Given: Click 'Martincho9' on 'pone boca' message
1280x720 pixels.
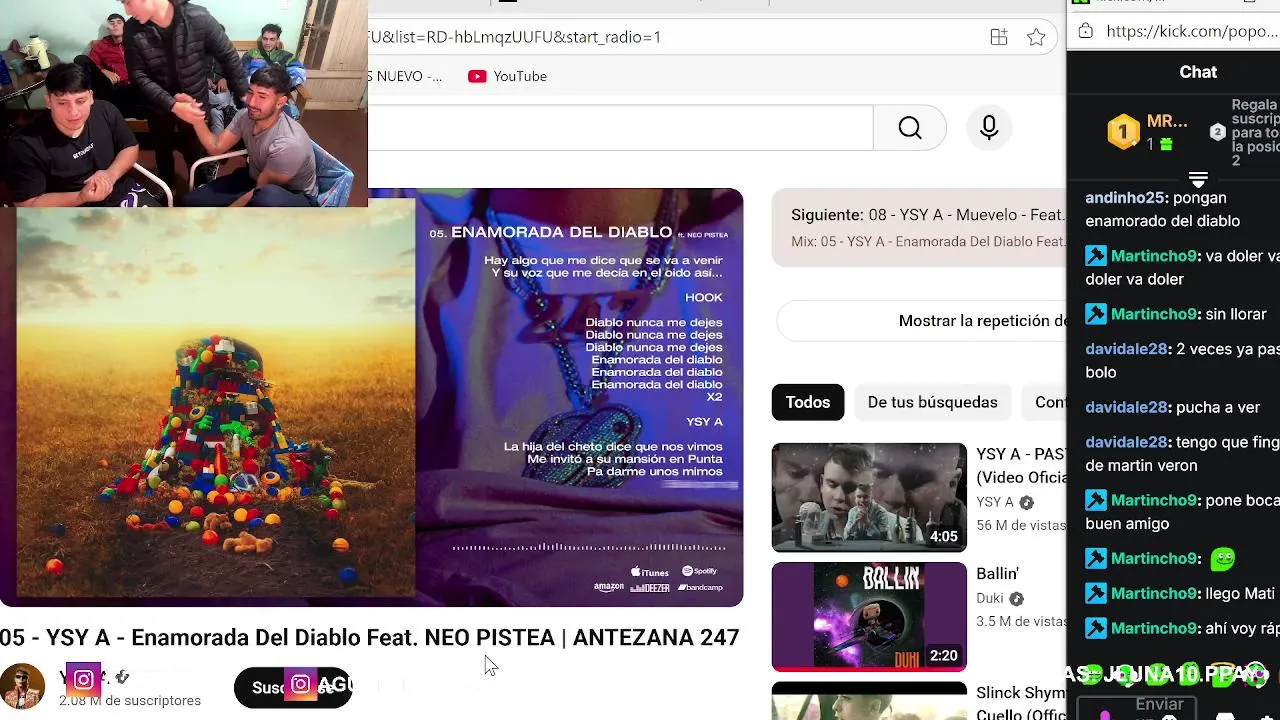Looking at the screenshot, I should (1154, 501).
